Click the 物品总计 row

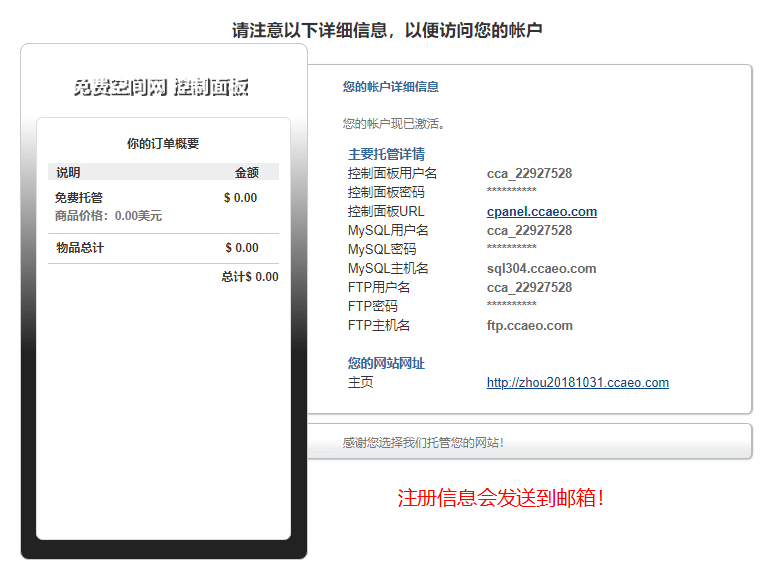[80, 248]
